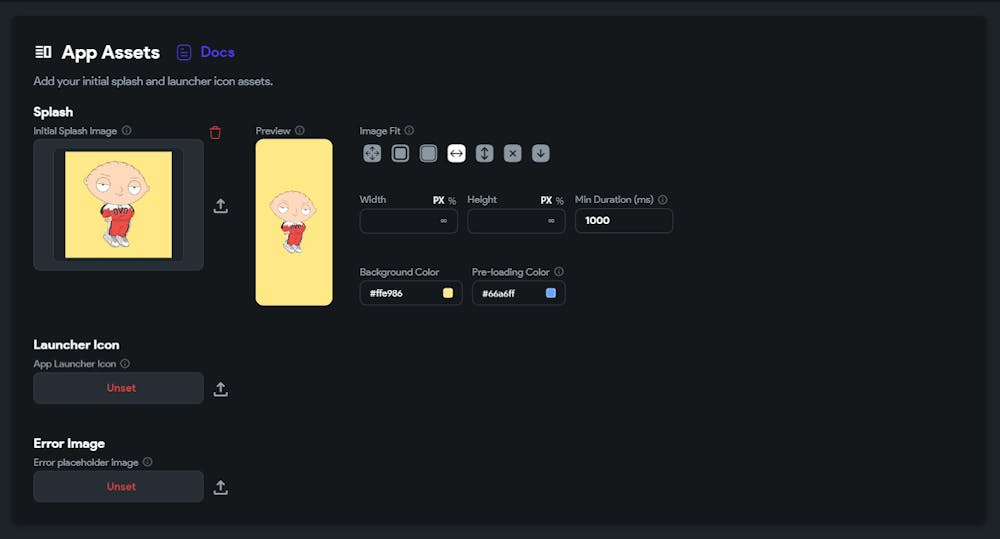This screenshot has width=1000, height=539.
Task: Select the outlined square contain fit option
Action: [401, 153]
